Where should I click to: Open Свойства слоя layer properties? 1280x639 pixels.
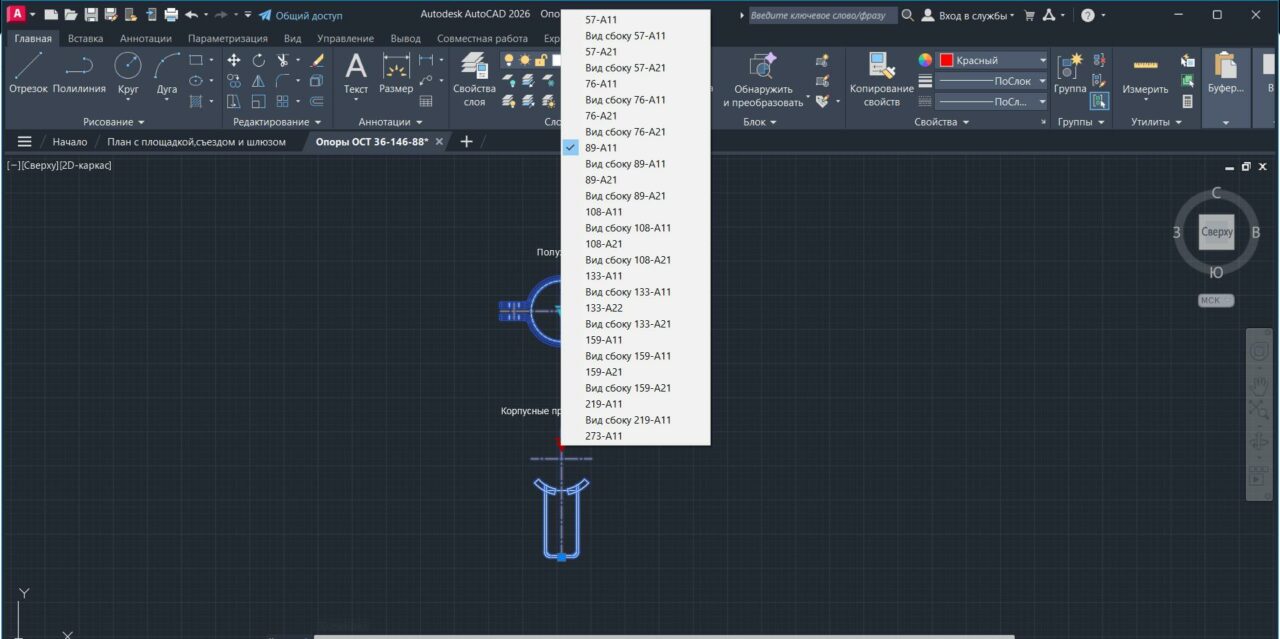[474, 80]
